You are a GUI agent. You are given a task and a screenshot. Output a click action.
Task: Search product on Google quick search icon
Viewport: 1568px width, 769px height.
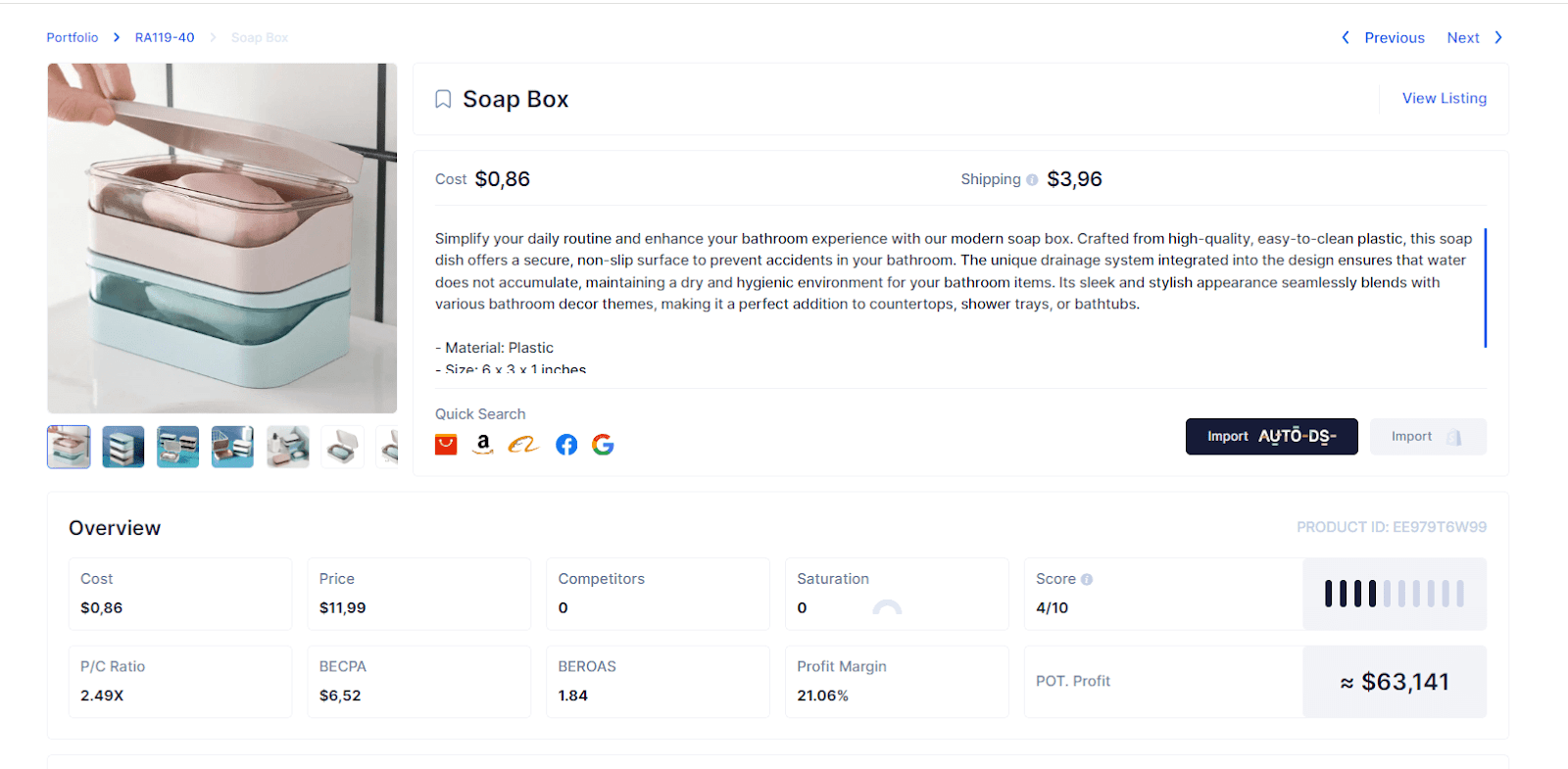click(x=603, y=445)
